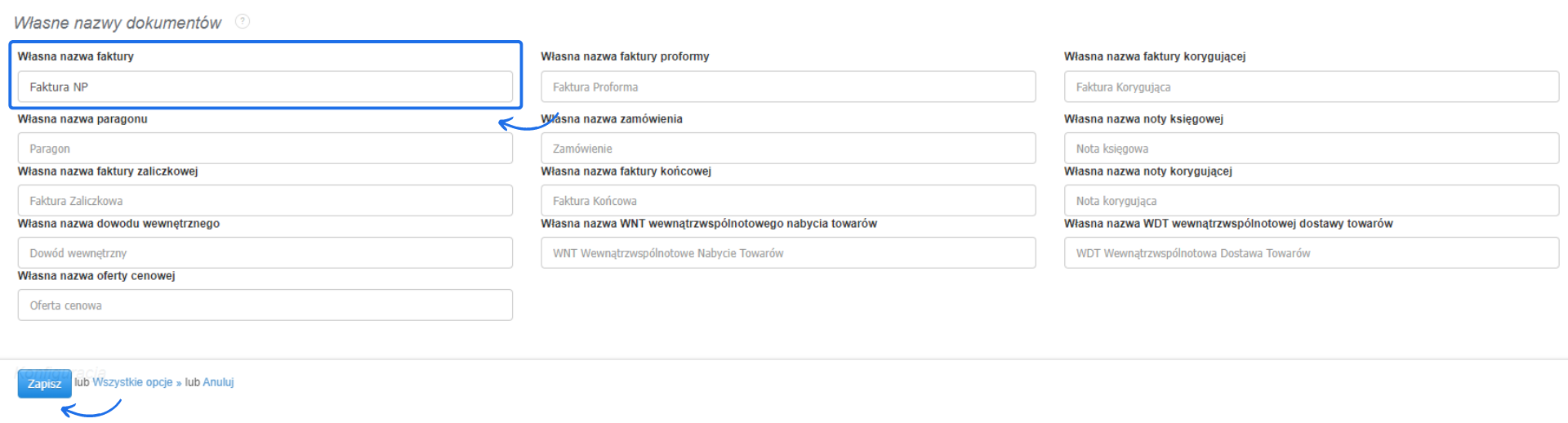Click the Faktura Korygująca name field

(1311, 87)
